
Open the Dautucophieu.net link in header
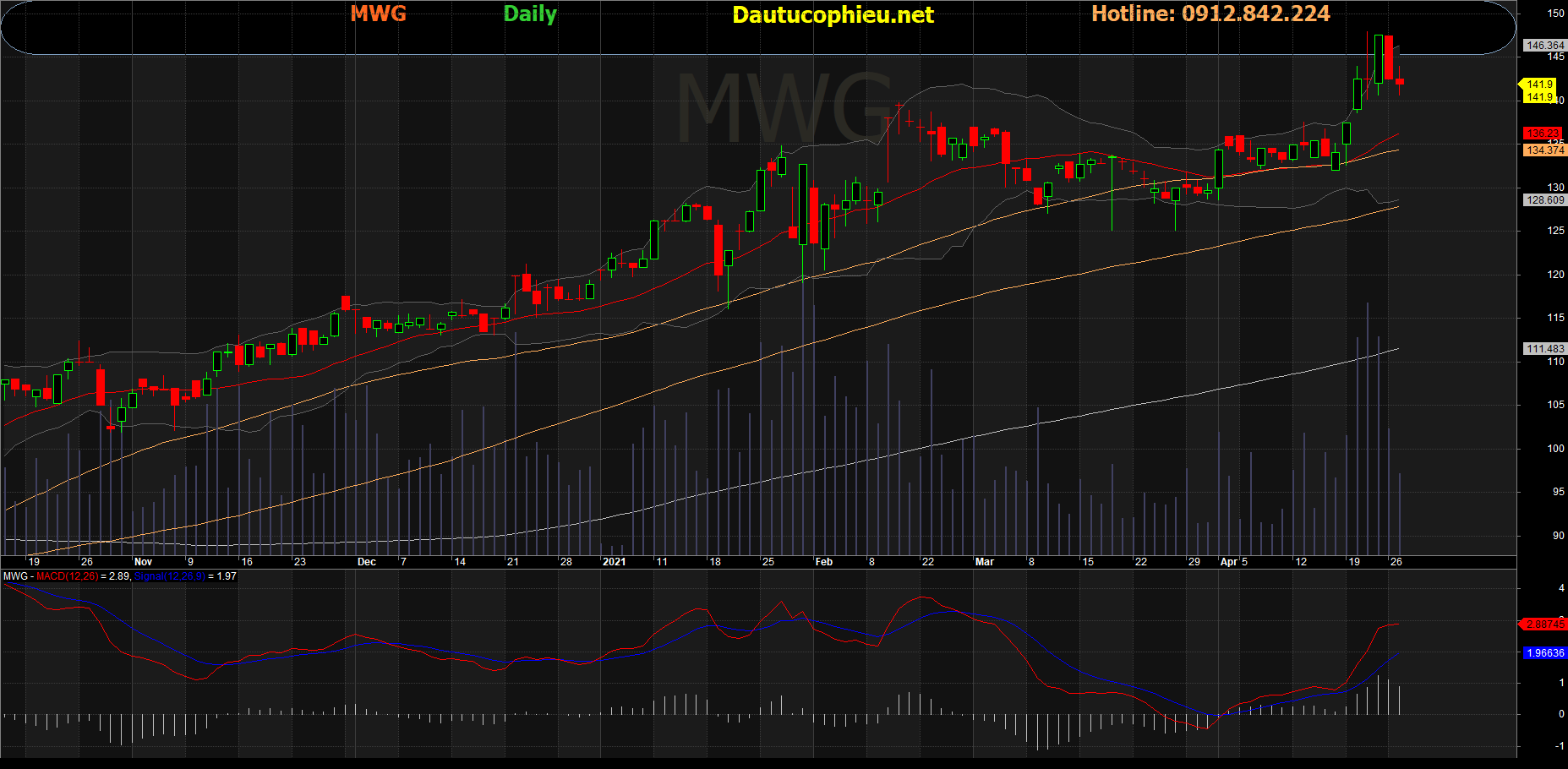point(833,15)
